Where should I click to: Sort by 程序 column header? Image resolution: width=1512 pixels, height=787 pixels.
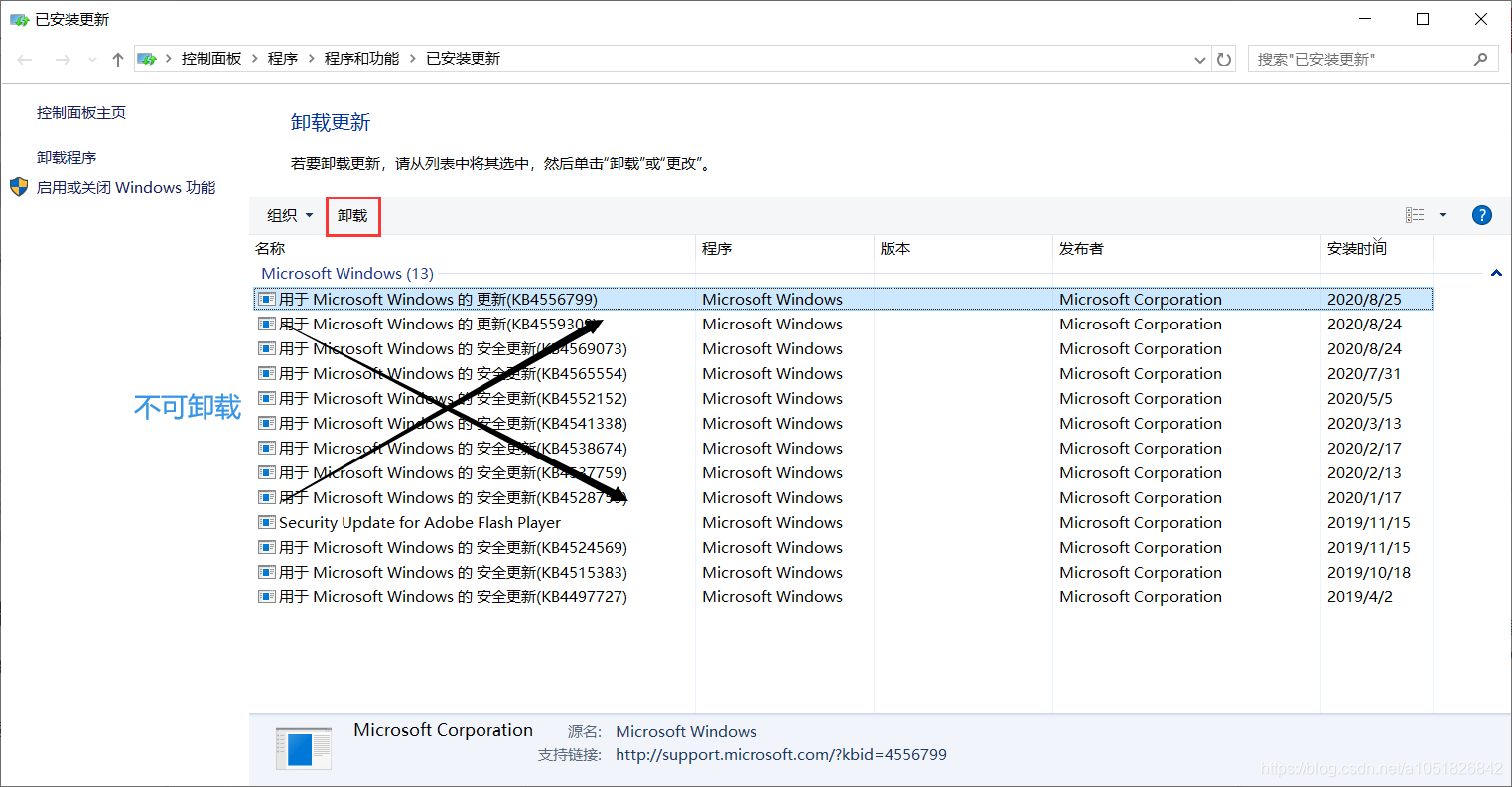[784, 249]
